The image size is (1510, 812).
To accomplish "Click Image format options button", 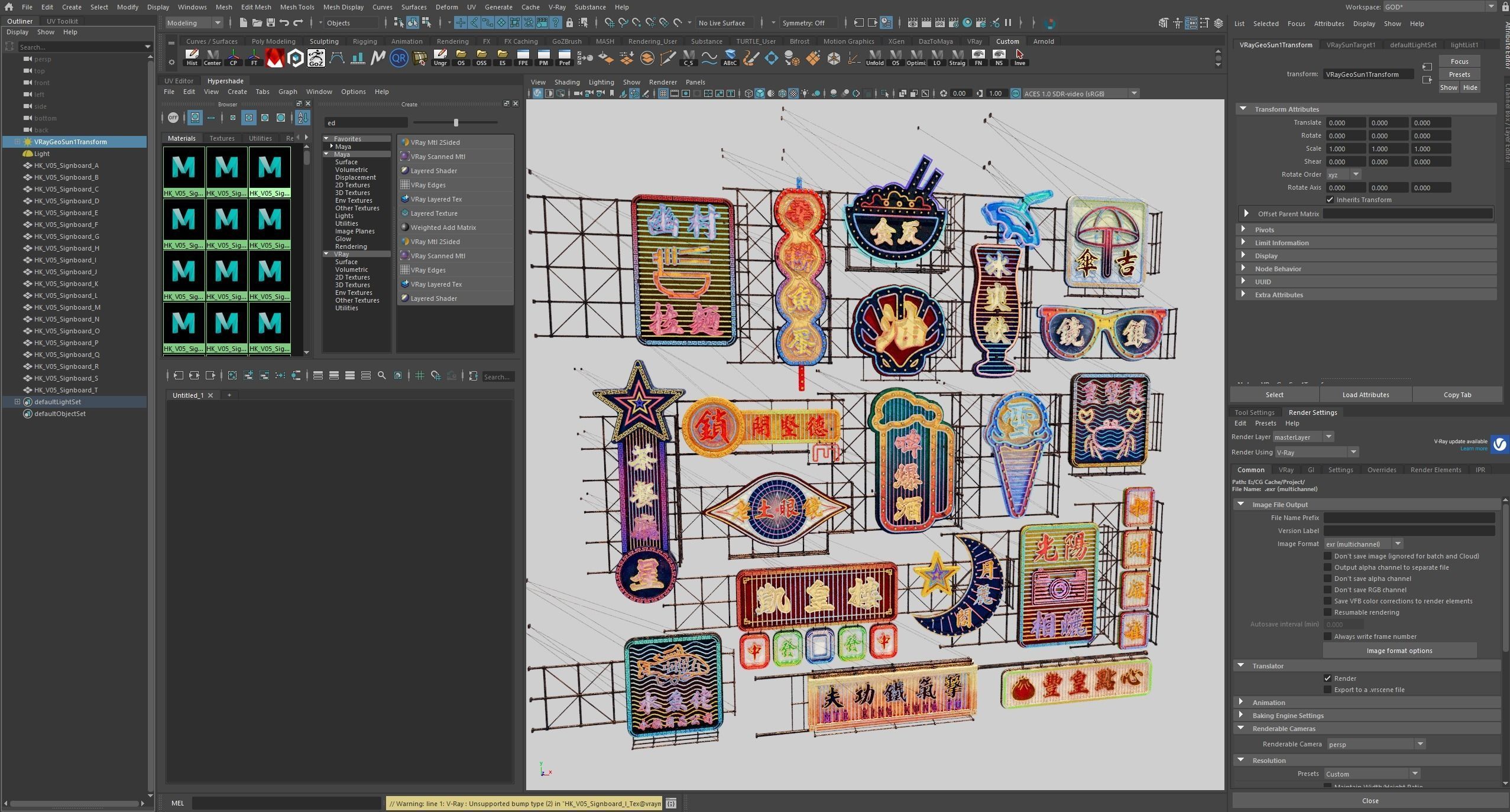I will (x=1399, y=651).
